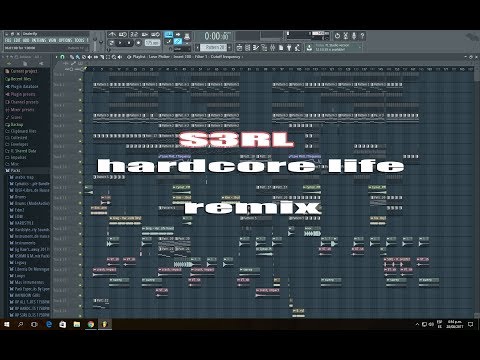Mute Track 1 with its green dot

[x=80, y=79]
